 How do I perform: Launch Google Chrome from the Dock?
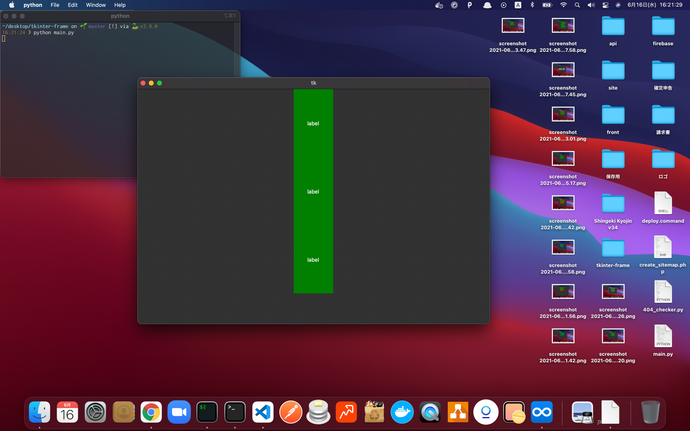pyautogui.click(x=151, y=413)
